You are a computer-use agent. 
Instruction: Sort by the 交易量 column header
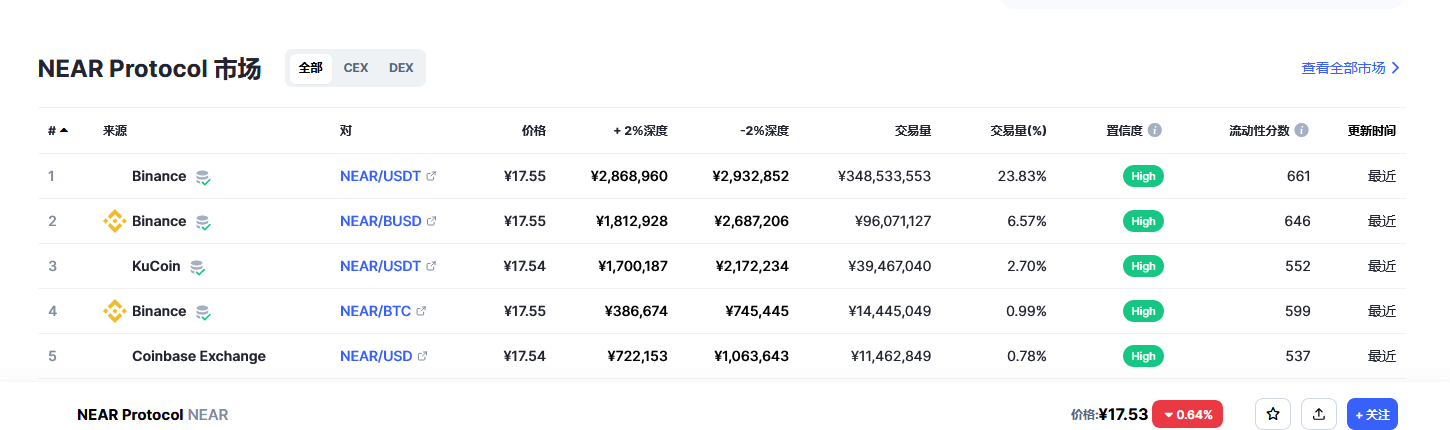pyautogui.click(x=913, y=131)
